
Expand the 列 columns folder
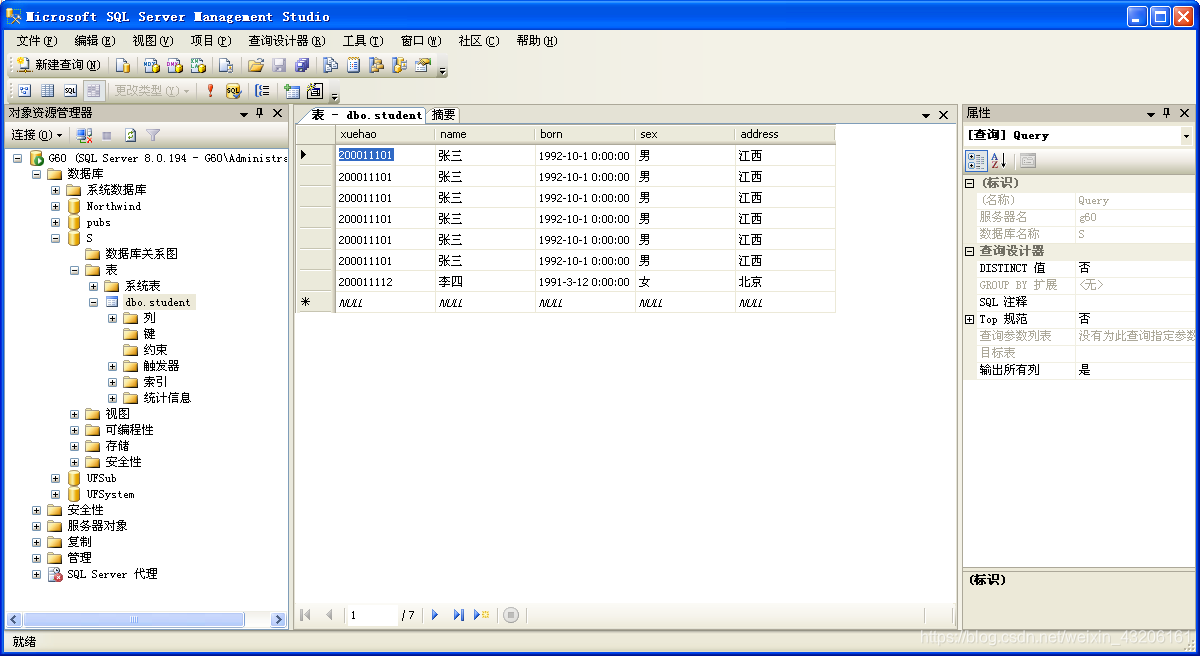(113, 318)
